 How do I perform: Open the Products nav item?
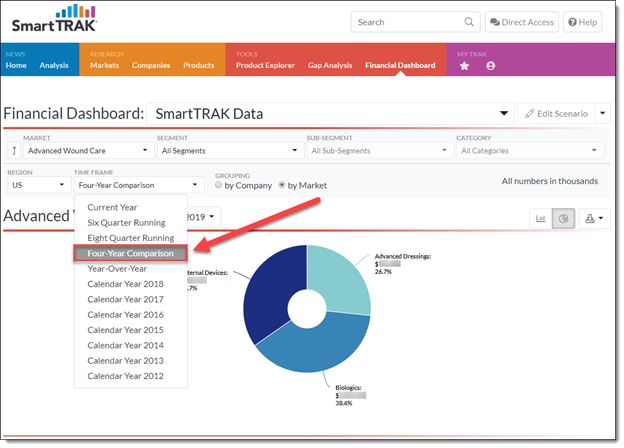point(199,65)
